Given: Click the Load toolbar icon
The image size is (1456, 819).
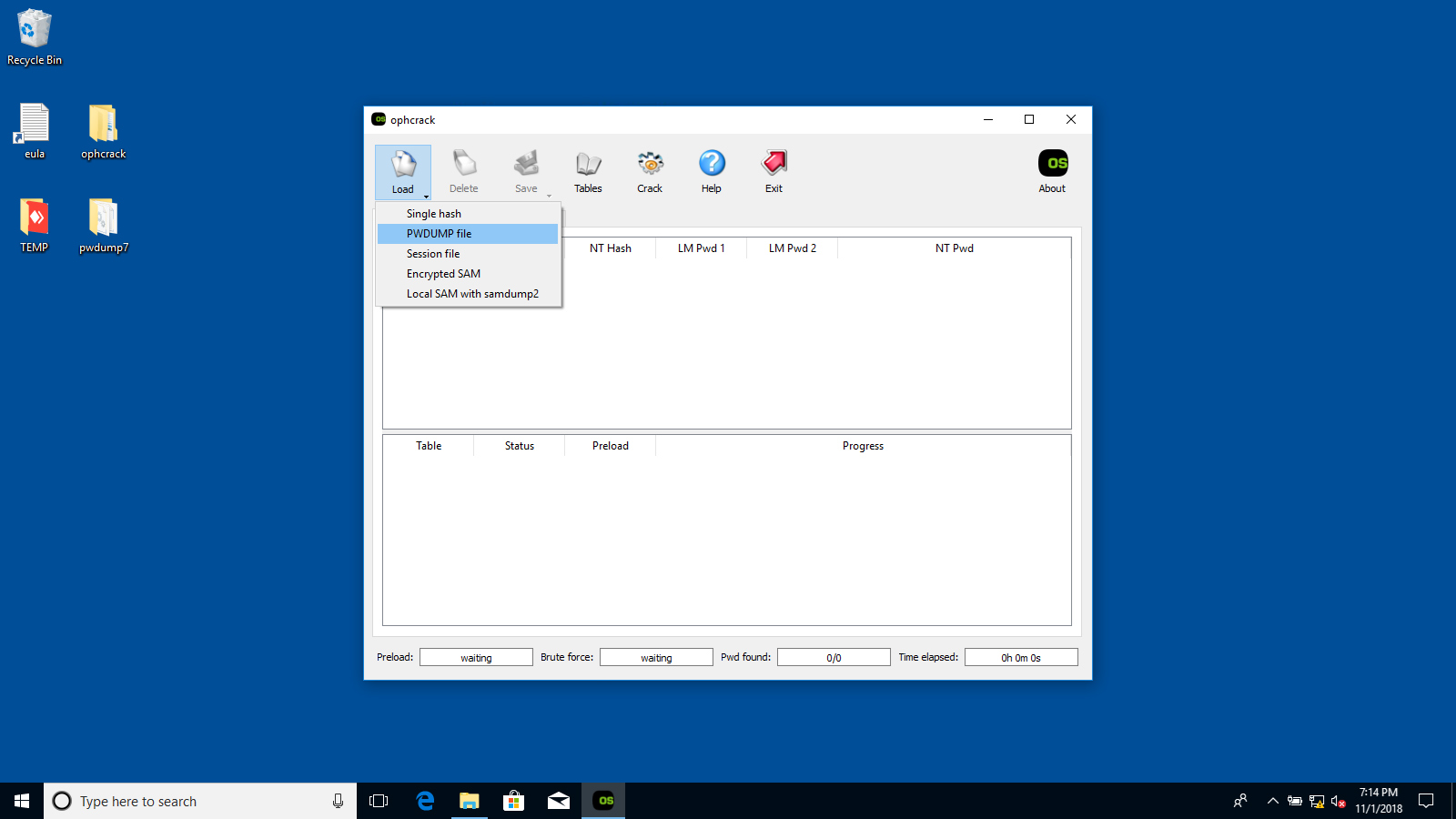Looking at the screenshot, I should pos(403,172).
